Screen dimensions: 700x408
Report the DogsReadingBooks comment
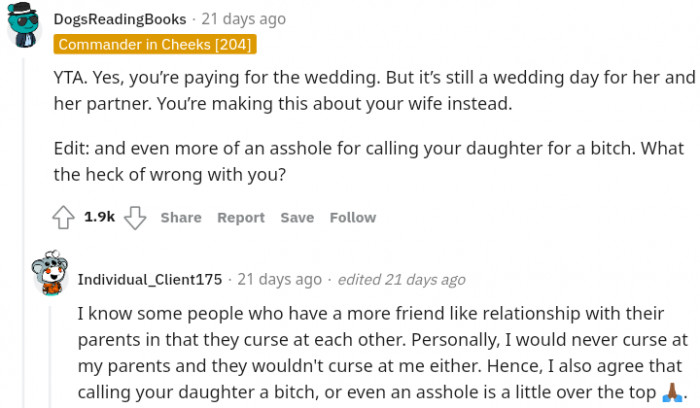241,217
